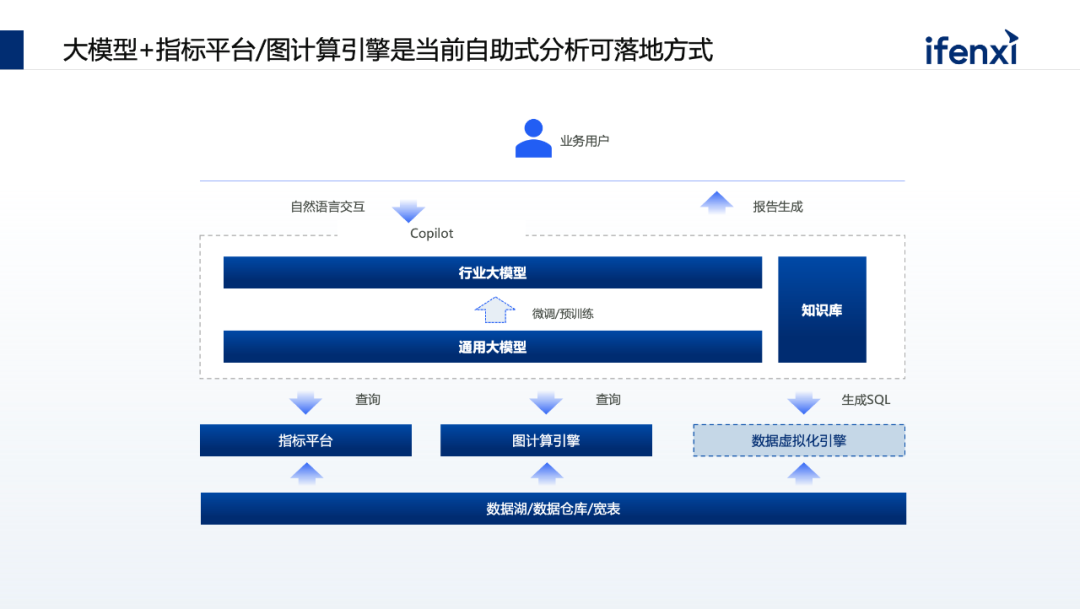Image resolution: width=1080 pixels, height=609 pixels.
Task: Click the dashed 数据虚拟化引擎 box
Action: (x=799, y=440)
